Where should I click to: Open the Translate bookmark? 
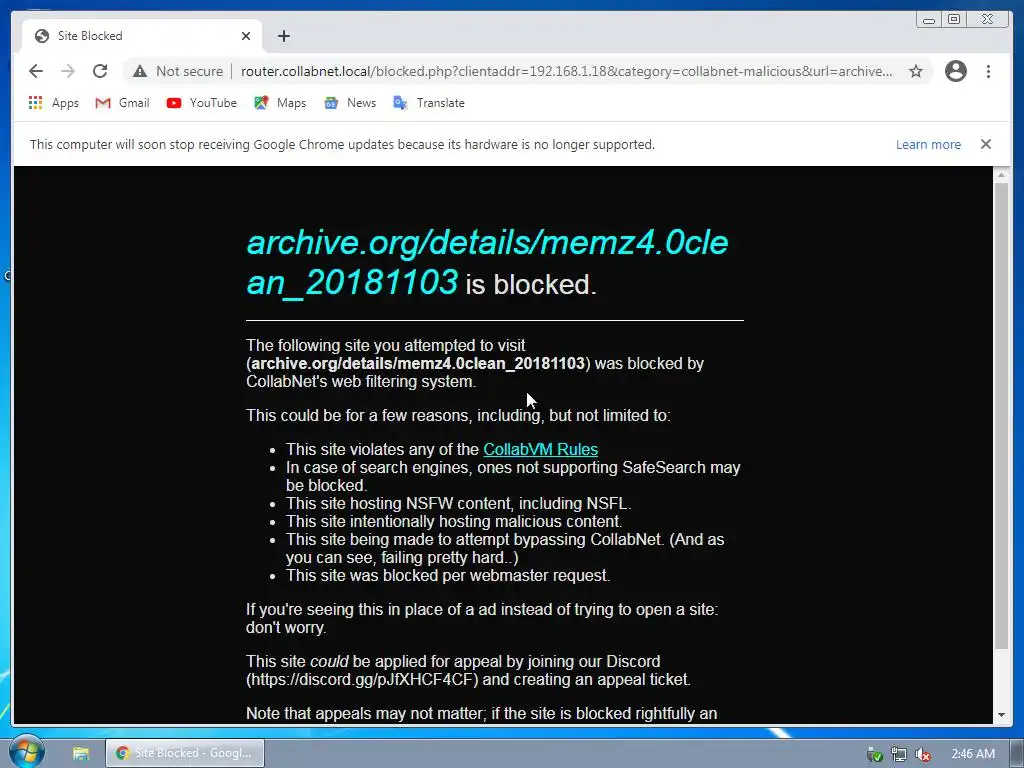pos(429,103)
